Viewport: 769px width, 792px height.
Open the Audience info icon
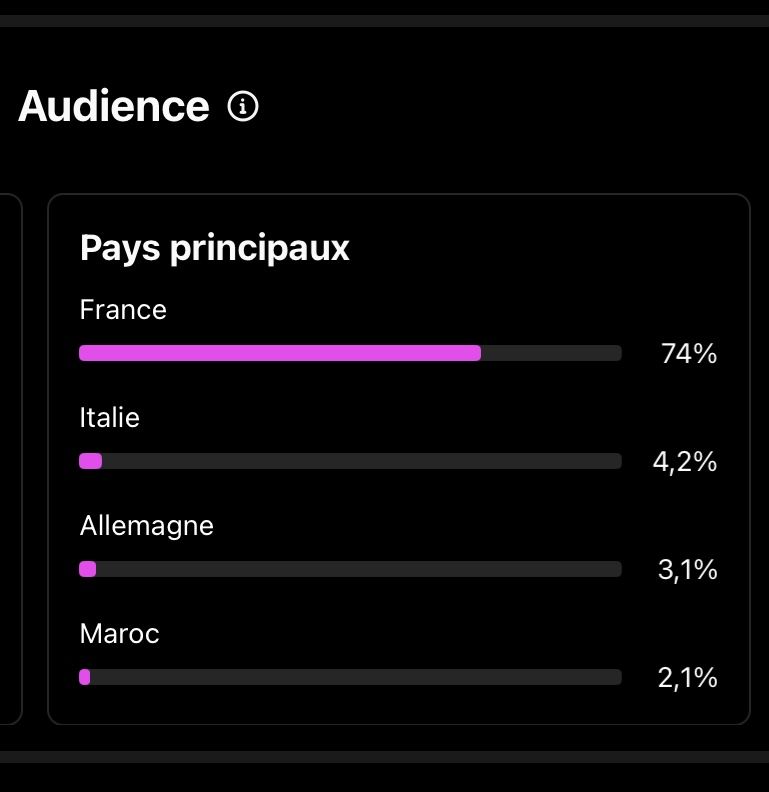(x=243, y=107)
